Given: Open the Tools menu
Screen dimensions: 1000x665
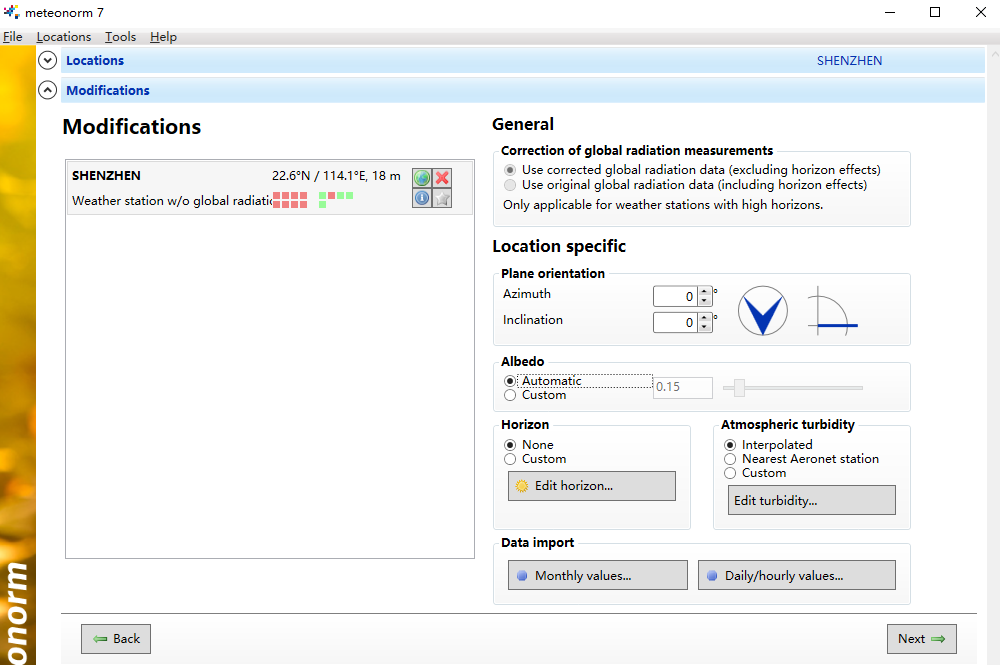Looking at the screenshot, I should (x=120, y=37).
